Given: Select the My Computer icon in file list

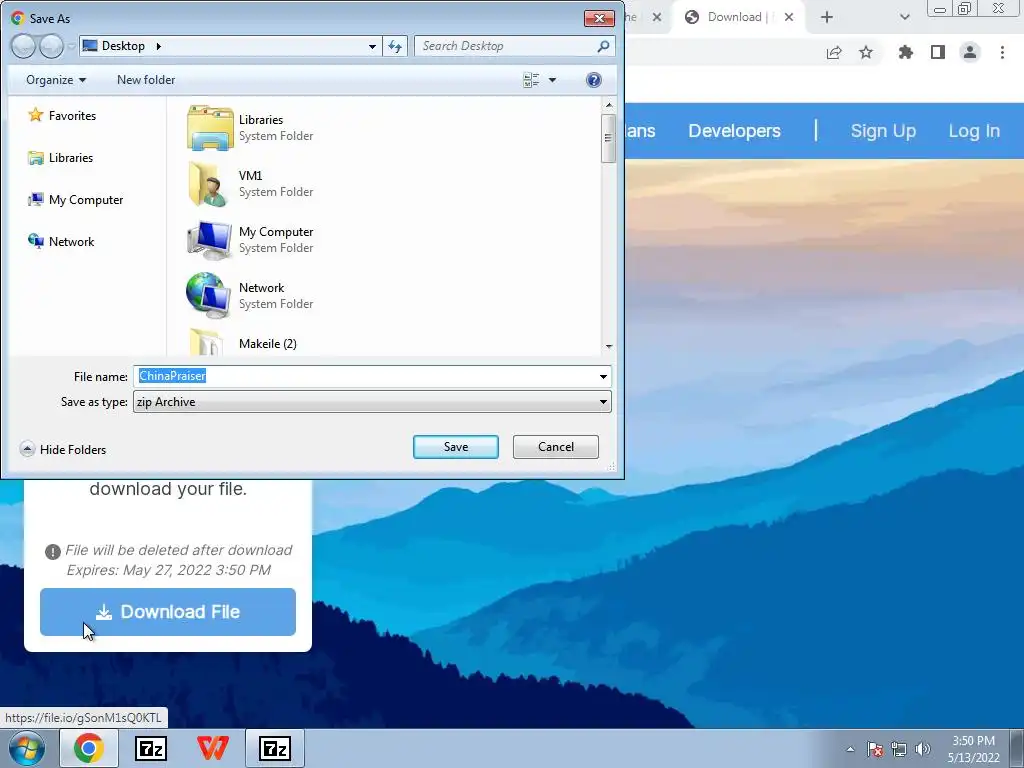Looking at the screenshot, I should (x=210, y=240).
